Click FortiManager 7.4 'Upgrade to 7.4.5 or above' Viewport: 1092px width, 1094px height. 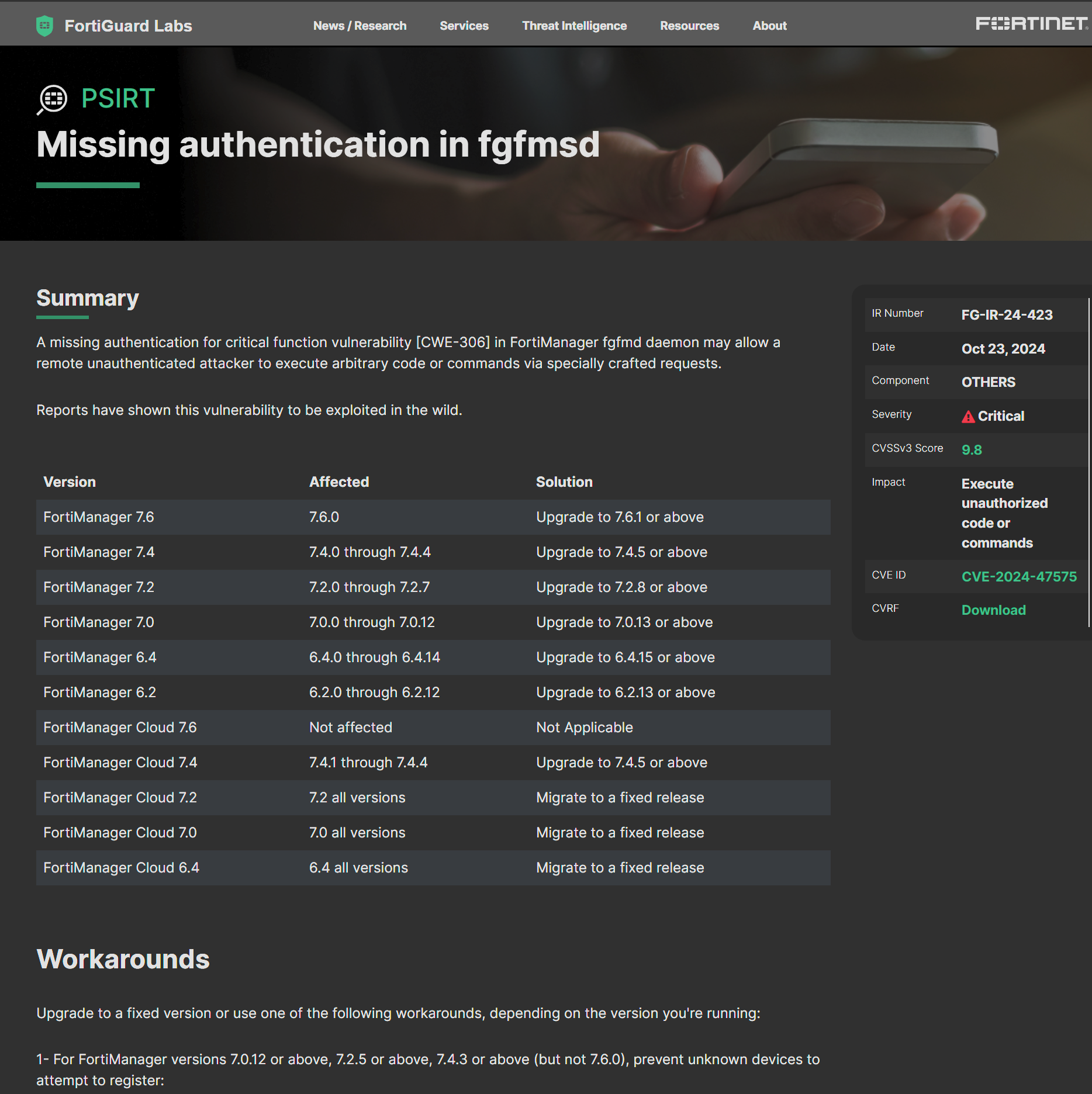click(621, 552)
